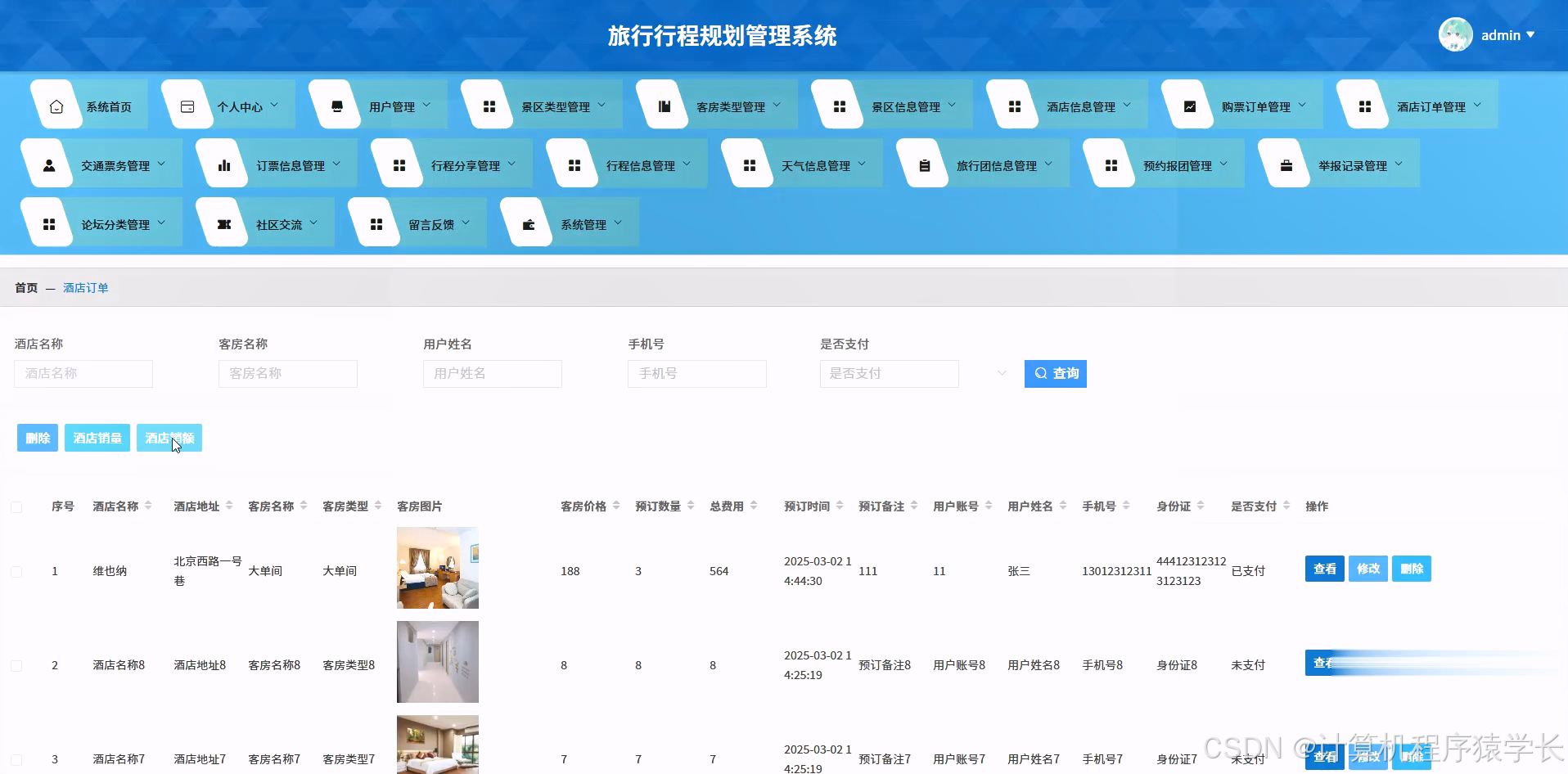Click the 酒店销量 button

[x=97, y=438]
